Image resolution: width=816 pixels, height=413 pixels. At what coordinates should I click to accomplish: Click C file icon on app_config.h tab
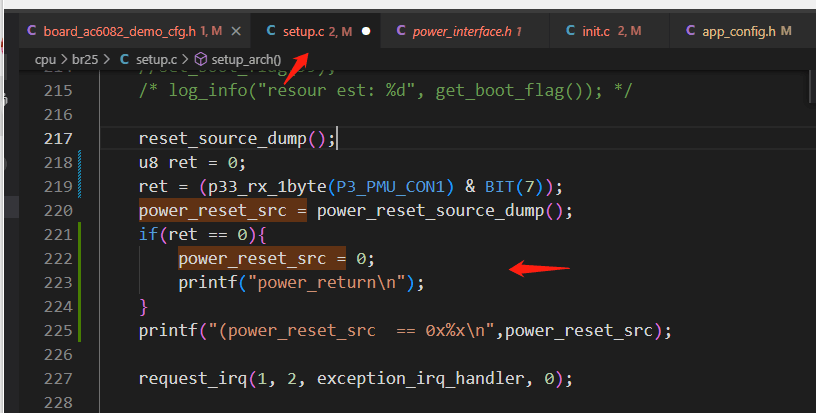tap(690, 31)
